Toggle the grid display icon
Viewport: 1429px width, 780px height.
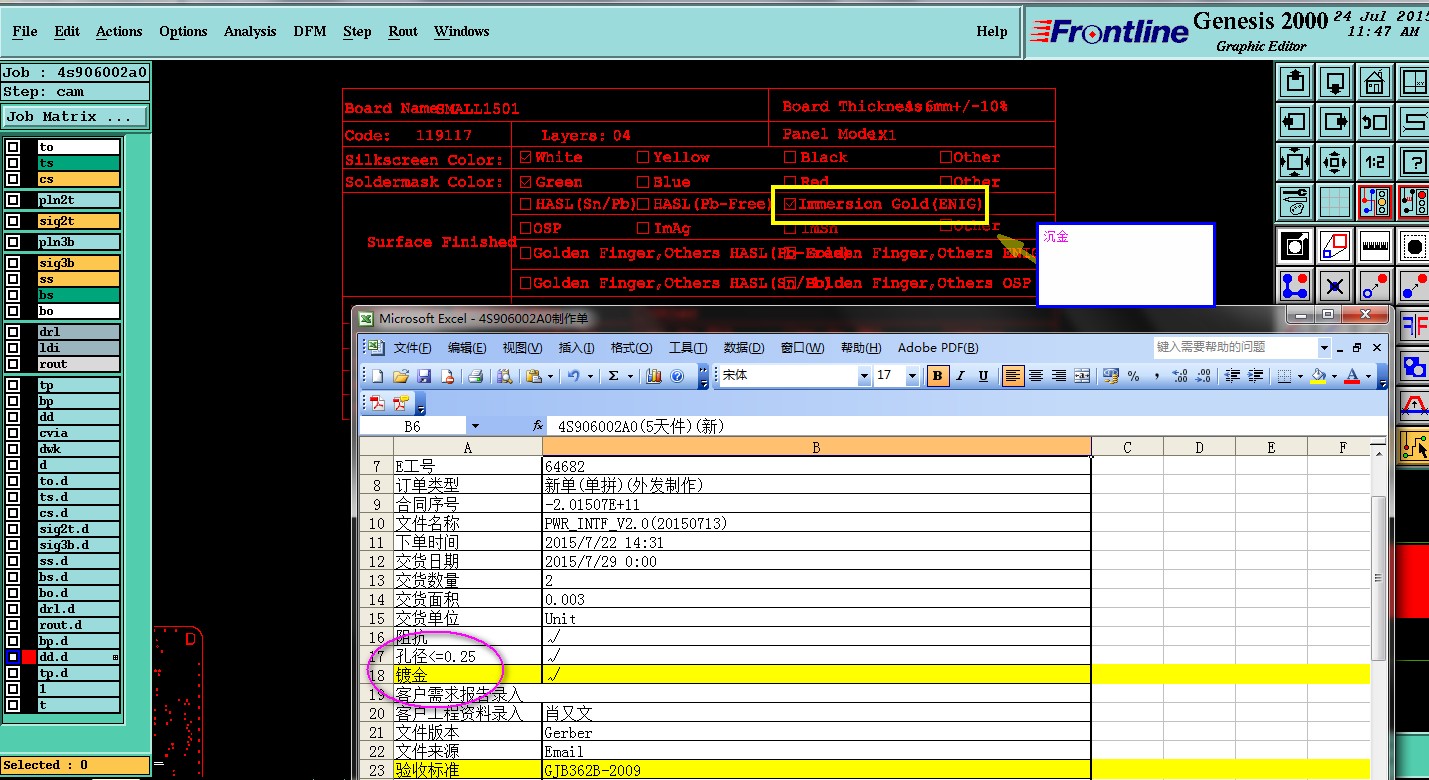(x=1335, y=202)
